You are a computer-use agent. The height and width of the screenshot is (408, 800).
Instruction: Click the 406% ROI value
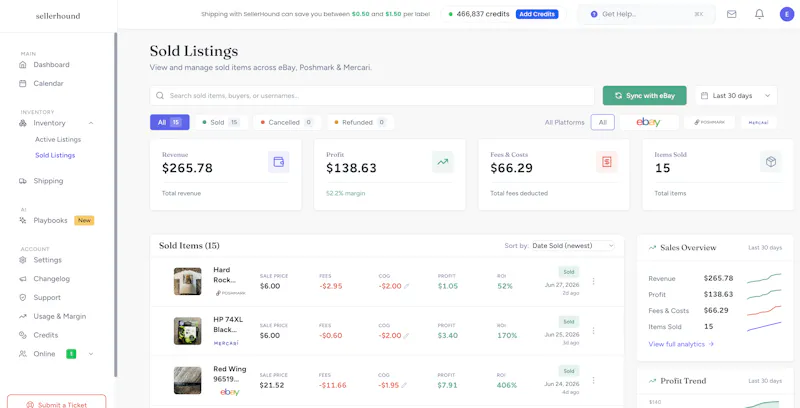[507, 385]
